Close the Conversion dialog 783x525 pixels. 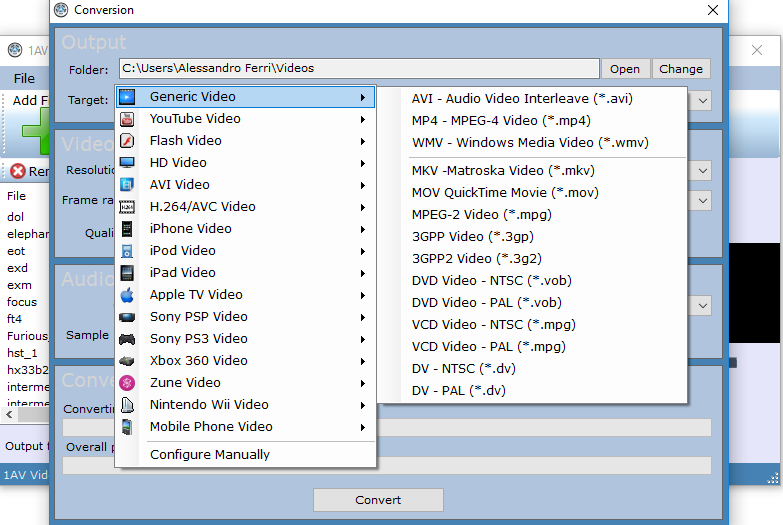713,10
